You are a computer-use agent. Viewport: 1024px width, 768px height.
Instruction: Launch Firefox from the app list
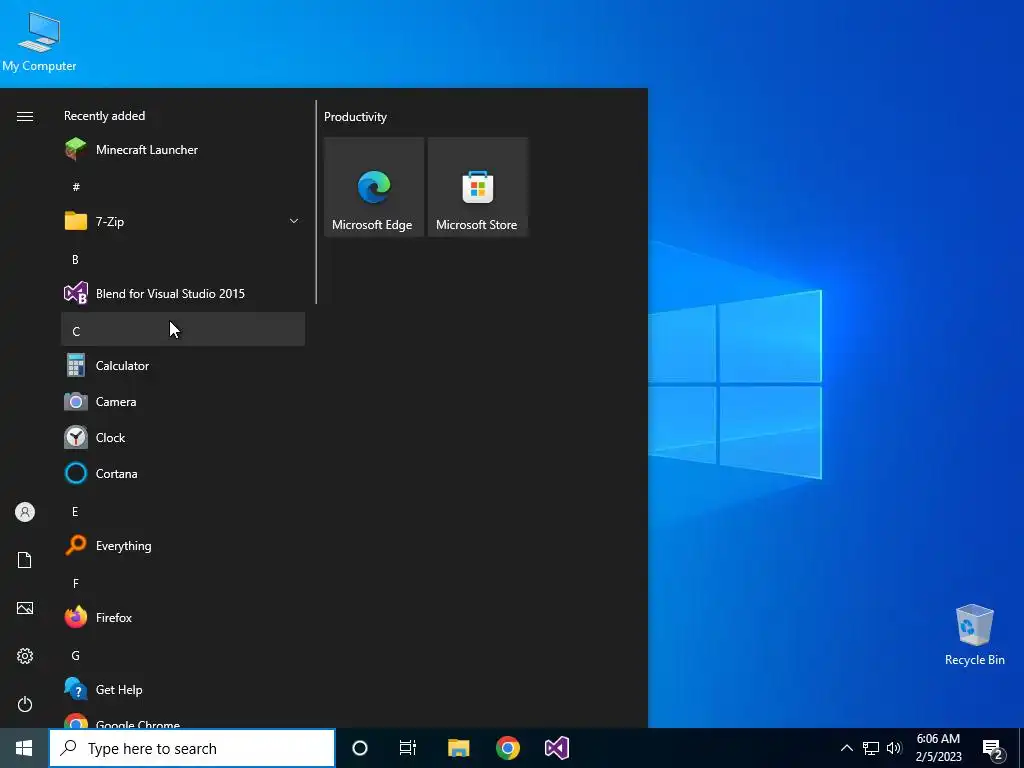pyautogui.click(x=183, y=618)
